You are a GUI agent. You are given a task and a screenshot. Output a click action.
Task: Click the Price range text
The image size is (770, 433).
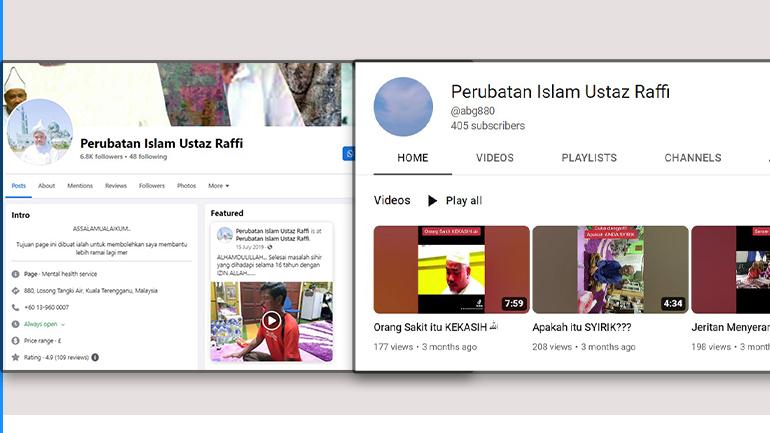[x=42, y=341]
